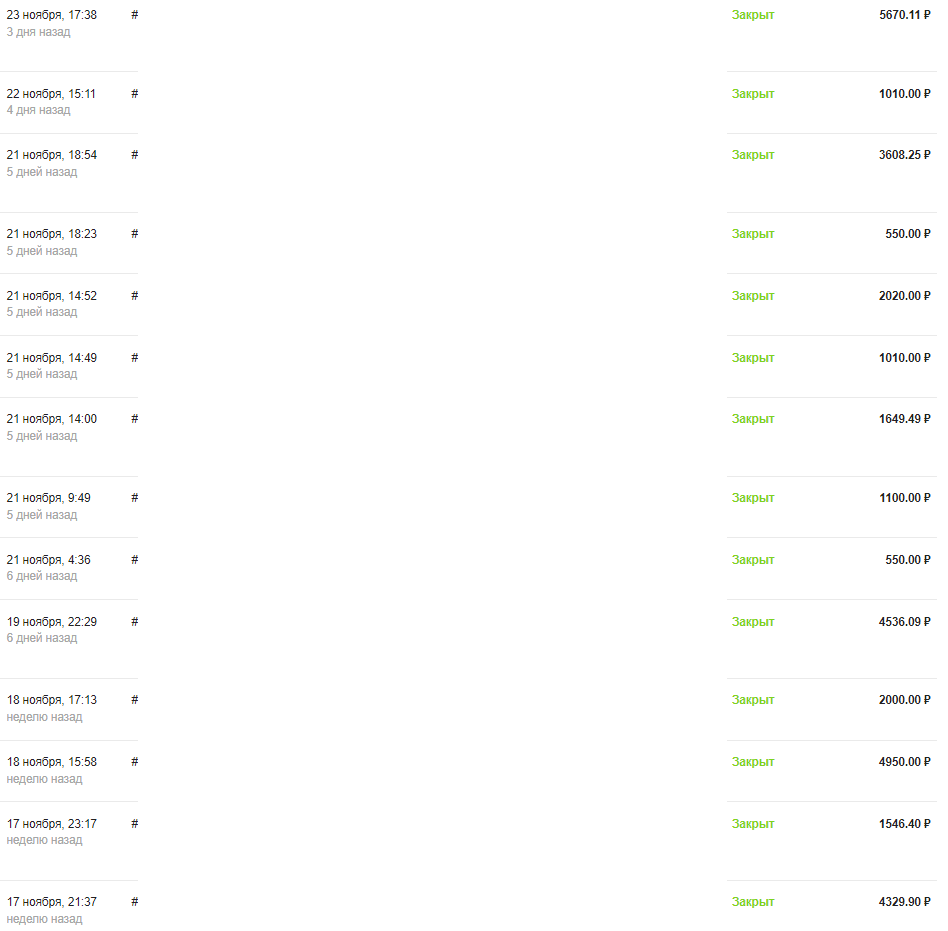Click the # beside 21 ноября, 18:23
The width and height of the screenshot is (948, 931).
135,234
